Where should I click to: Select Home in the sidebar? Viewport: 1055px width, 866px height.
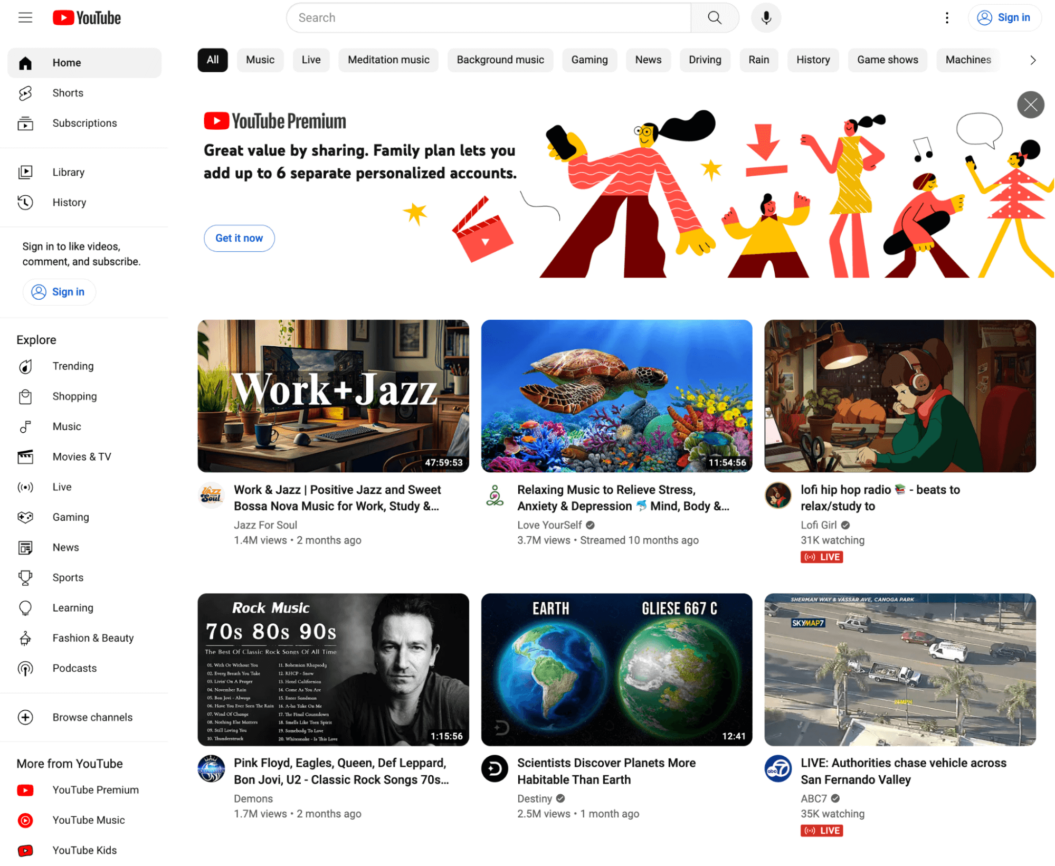pos(84,63)
